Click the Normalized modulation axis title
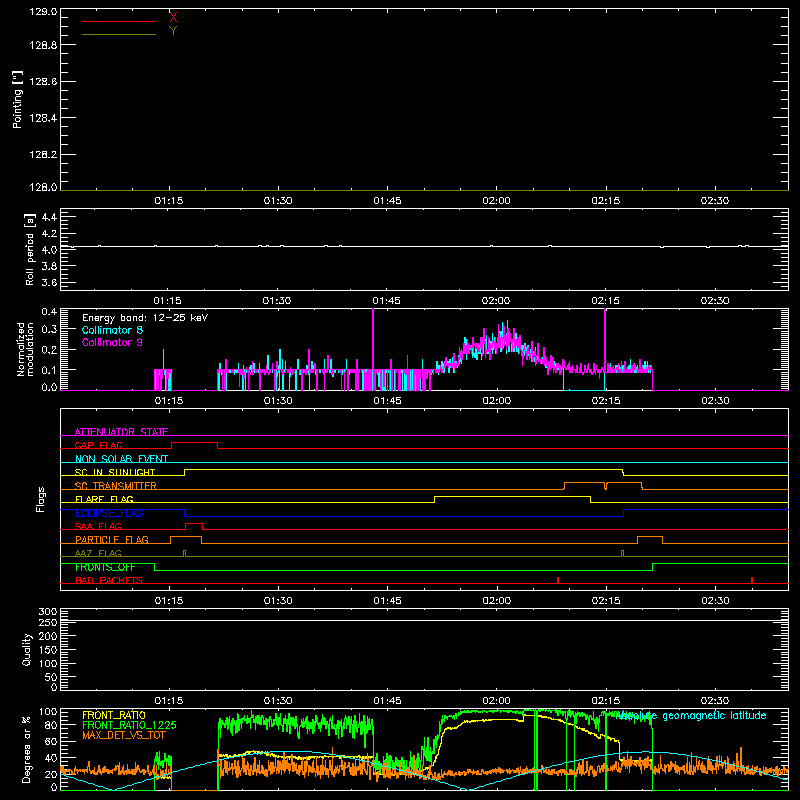This screenshot has width=800, height=800. click(x=25, y=349)
